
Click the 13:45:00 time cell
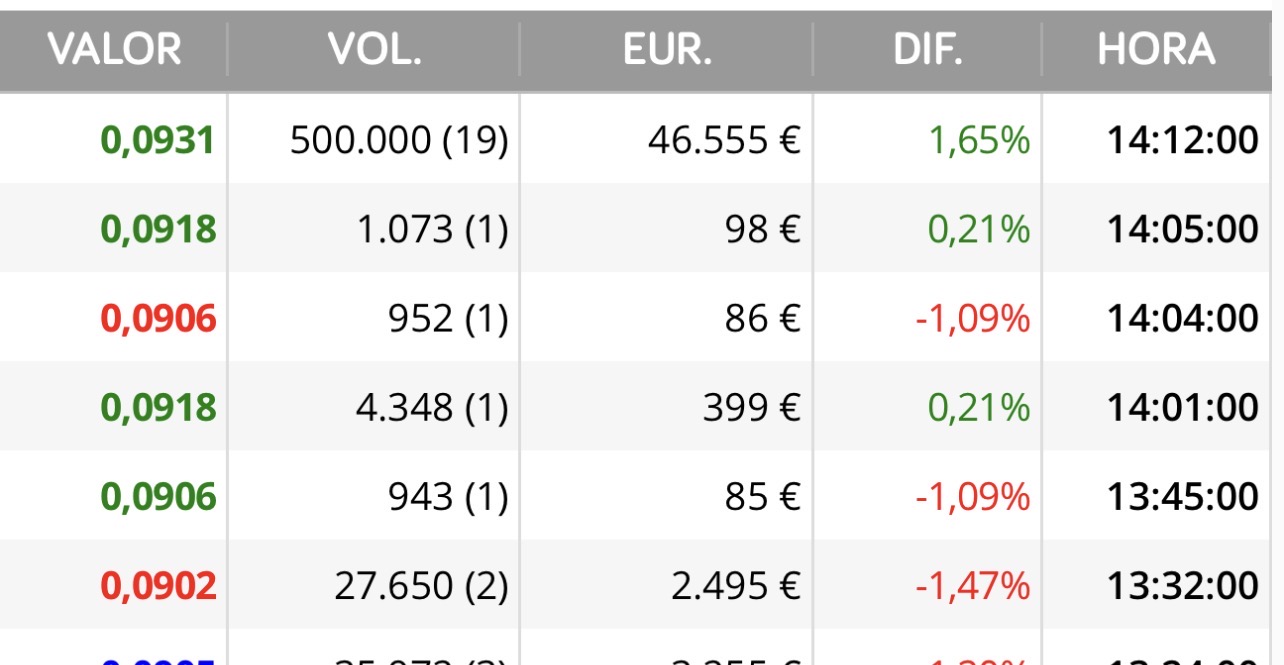click(x=1182, y=496)
